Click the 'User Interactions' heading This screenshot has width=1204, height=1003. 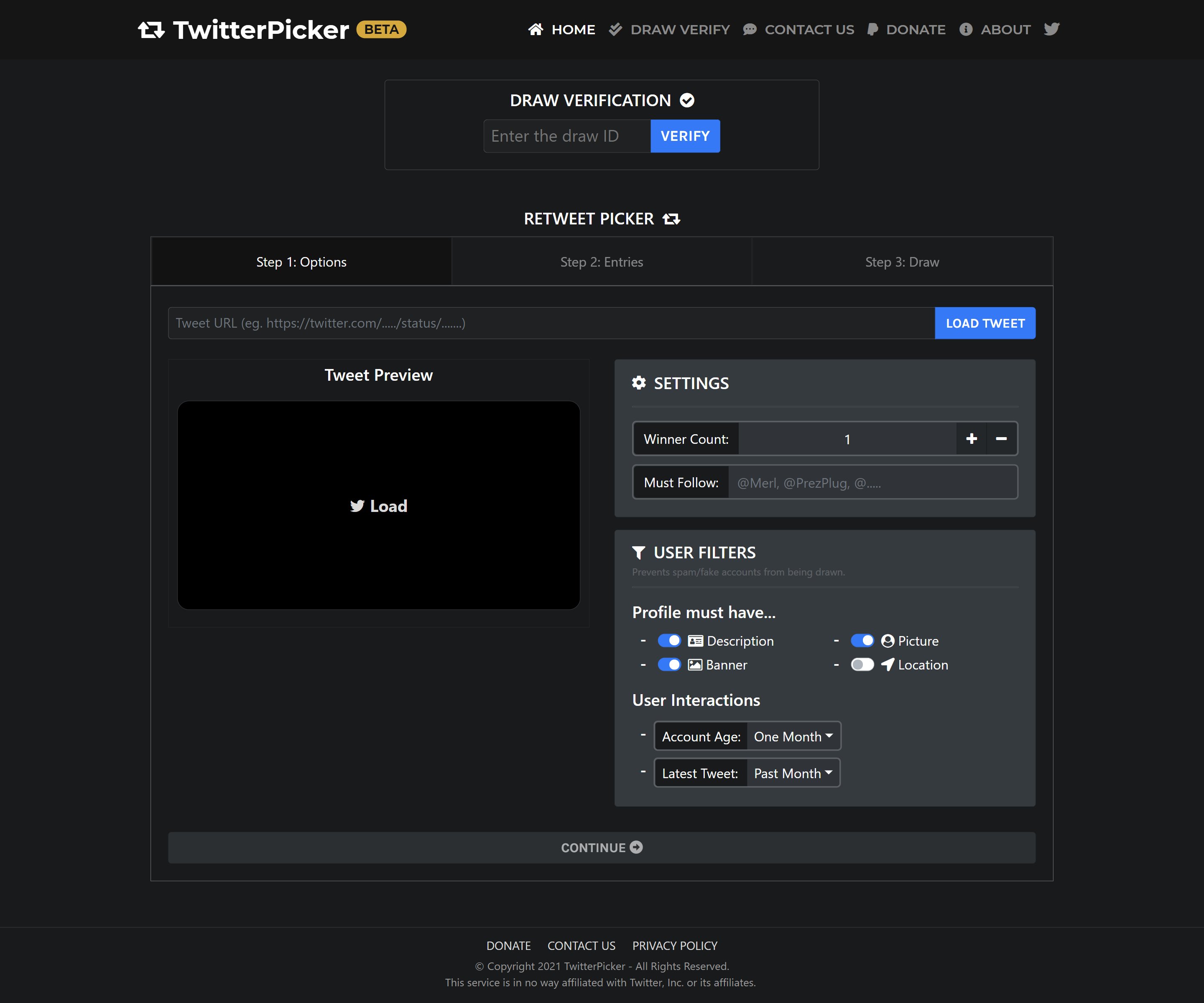click(696, 700)
